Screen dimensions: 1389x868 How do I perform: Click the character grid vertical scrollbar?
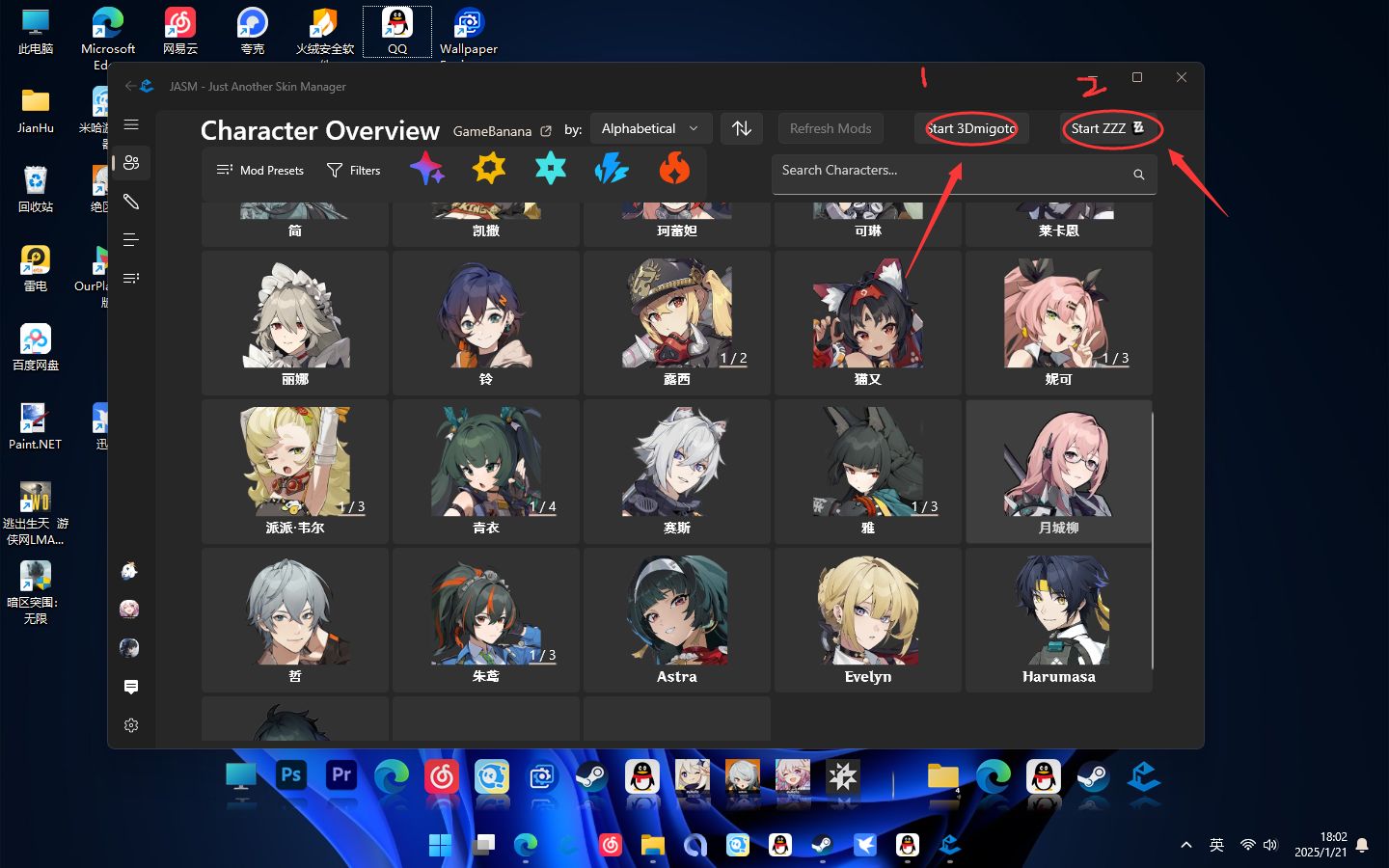[x=1153, y=540]
